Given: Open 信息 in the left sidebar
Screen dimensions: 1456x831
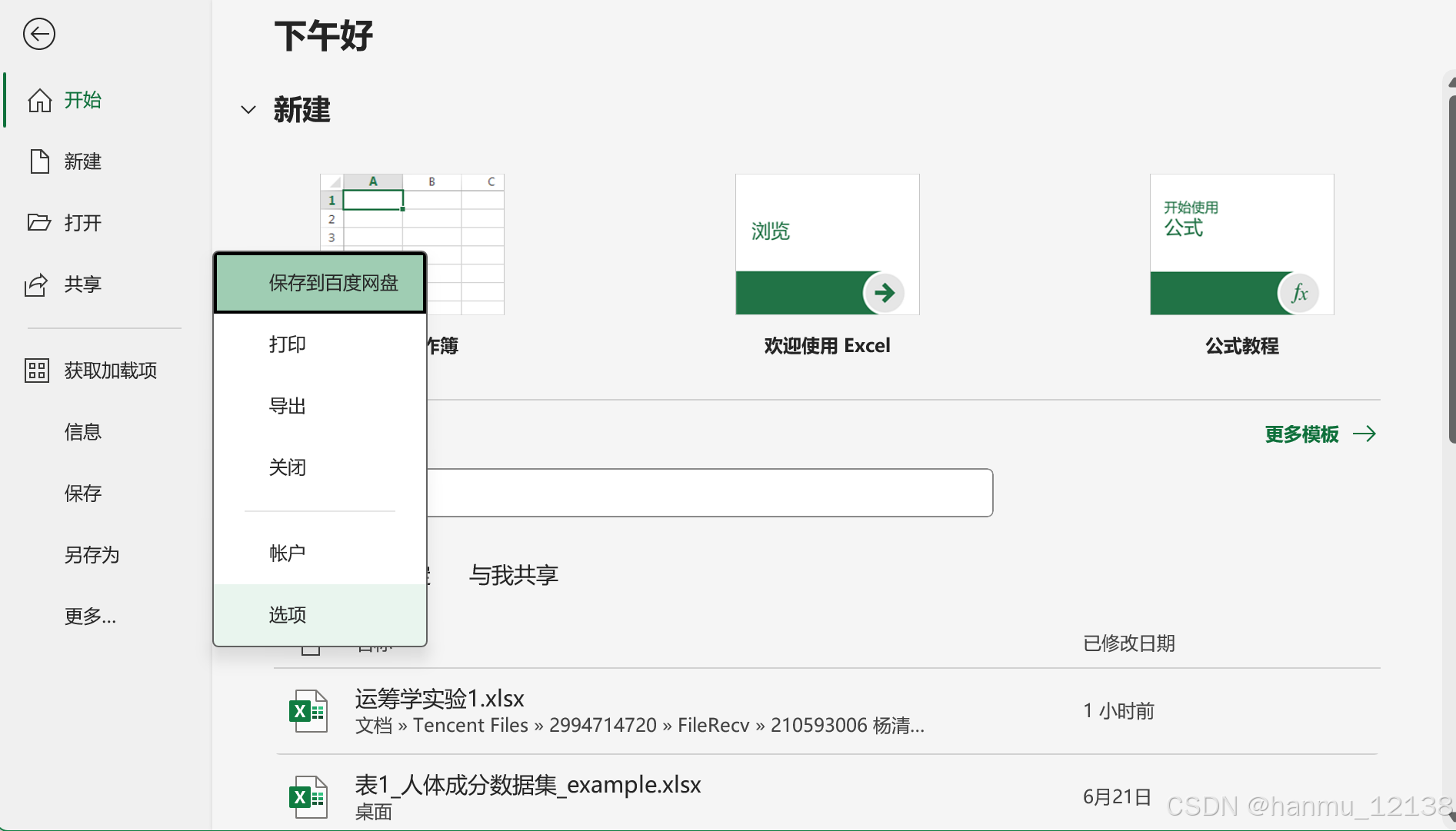Looking at the screenshot, I should click(x=83, y=432).
